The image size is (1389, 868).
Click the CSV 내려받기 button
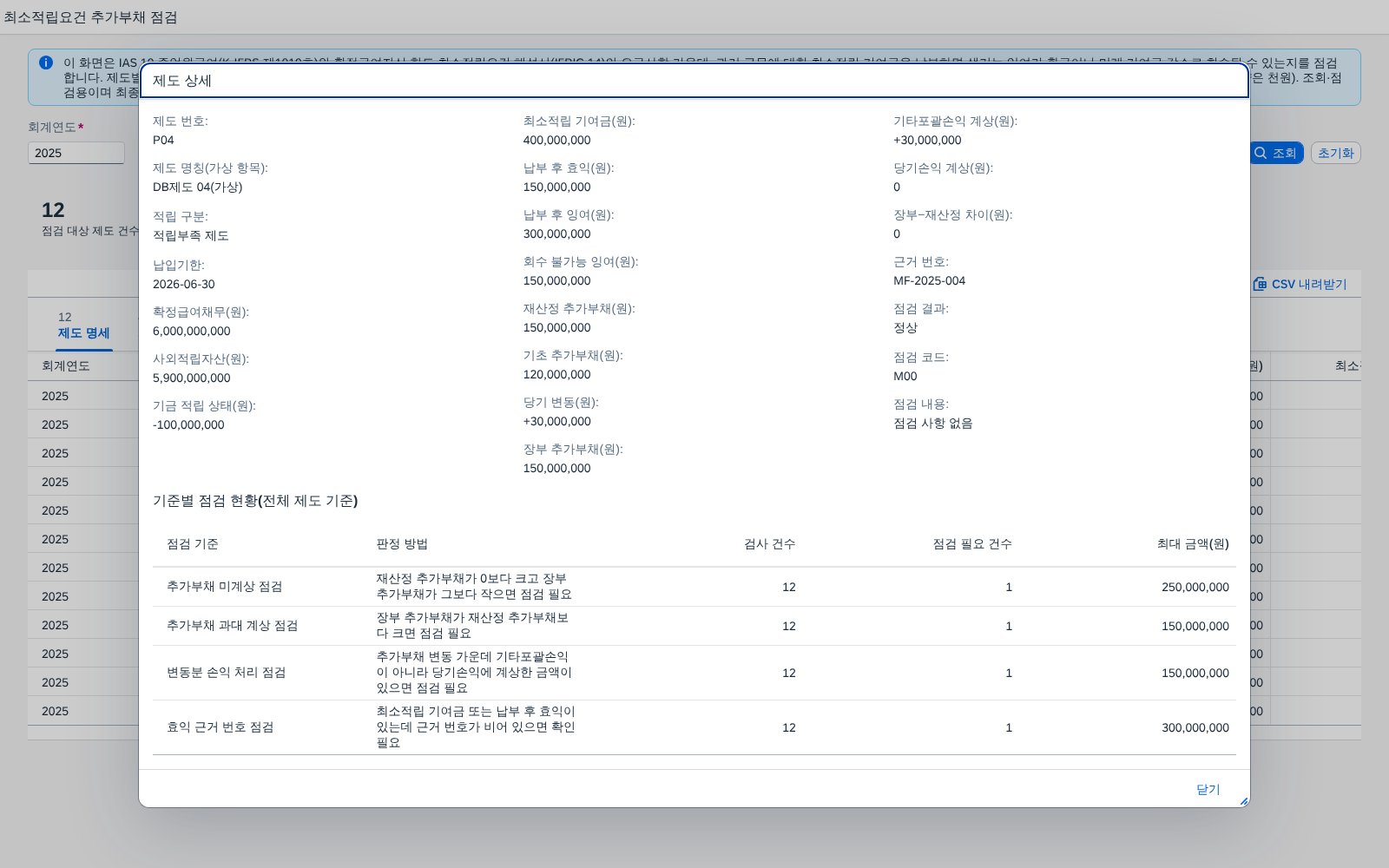pos(1300,284)
